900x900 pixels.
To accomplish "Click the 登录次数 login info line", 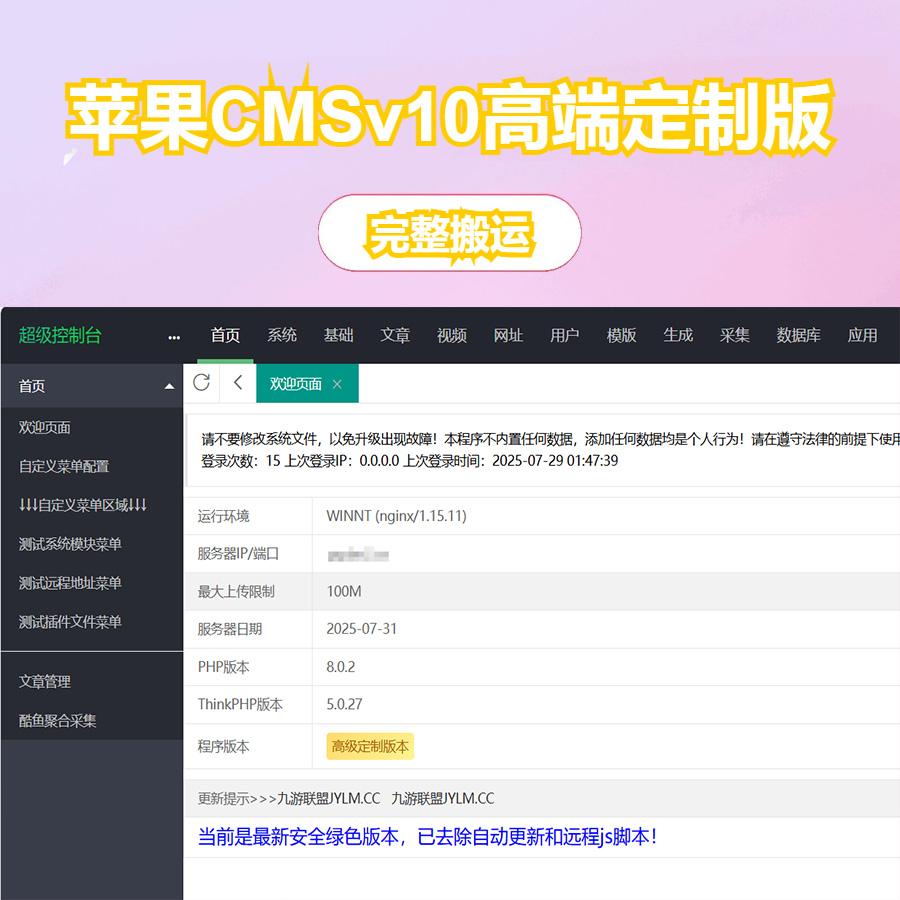I will click(x=410, y=461).
